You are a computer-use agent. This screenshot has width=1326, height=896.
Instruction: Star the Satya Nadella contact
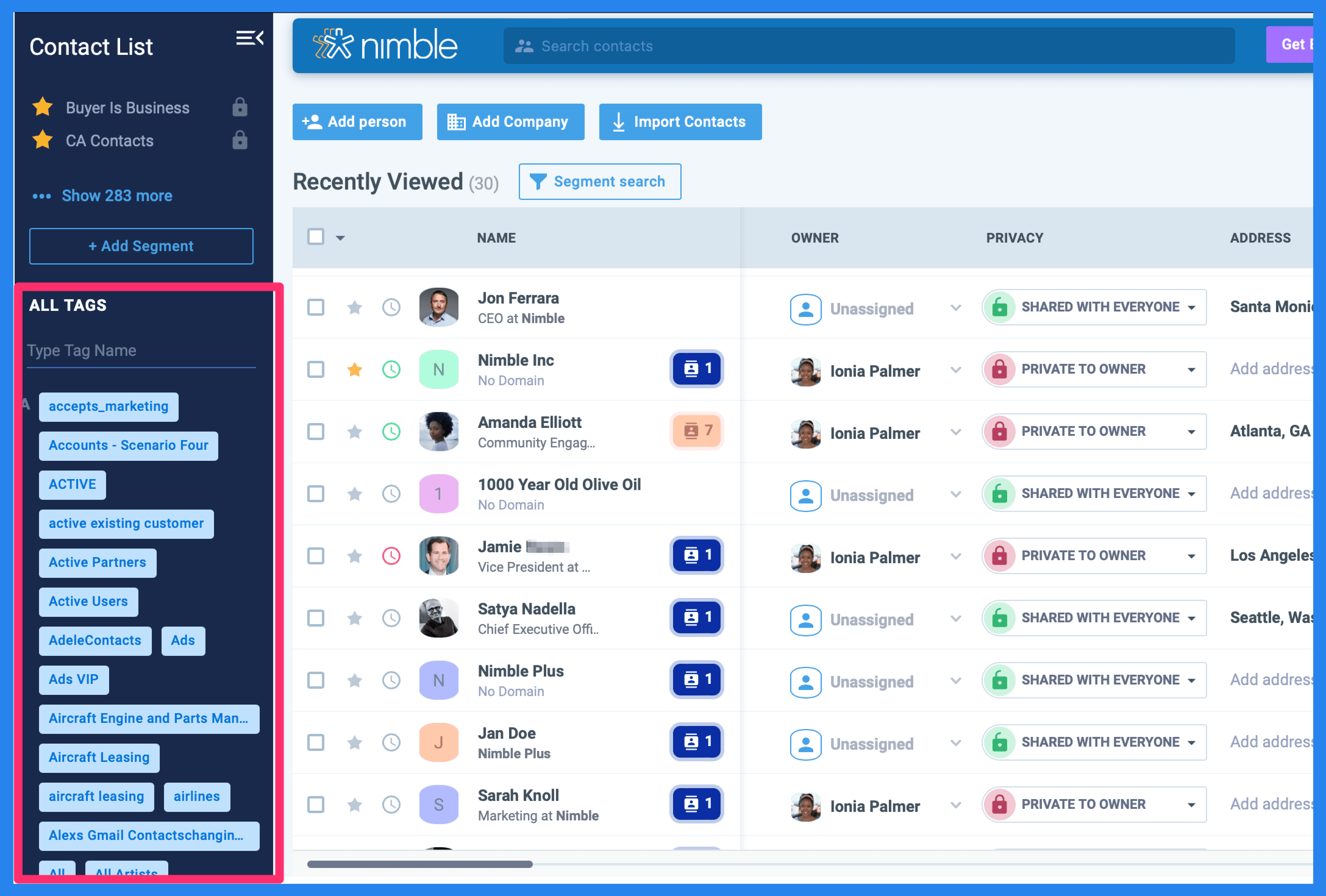pyautogui.click(x=354, y=619)
